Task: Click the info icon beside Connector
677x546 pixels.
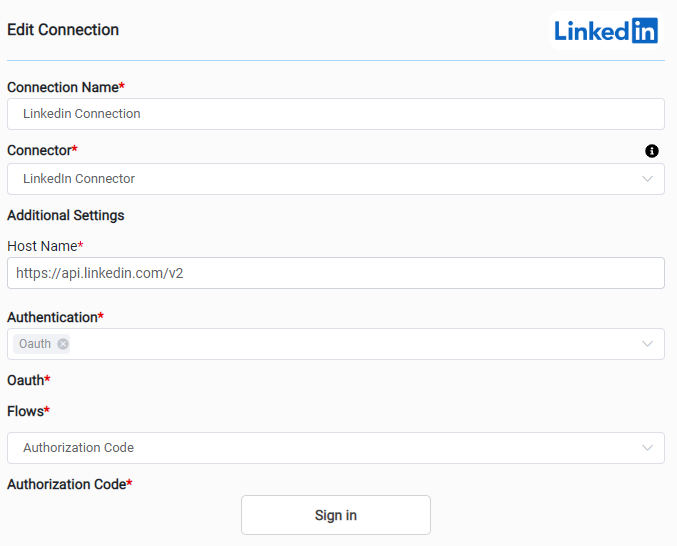Action: coord(652,151)
